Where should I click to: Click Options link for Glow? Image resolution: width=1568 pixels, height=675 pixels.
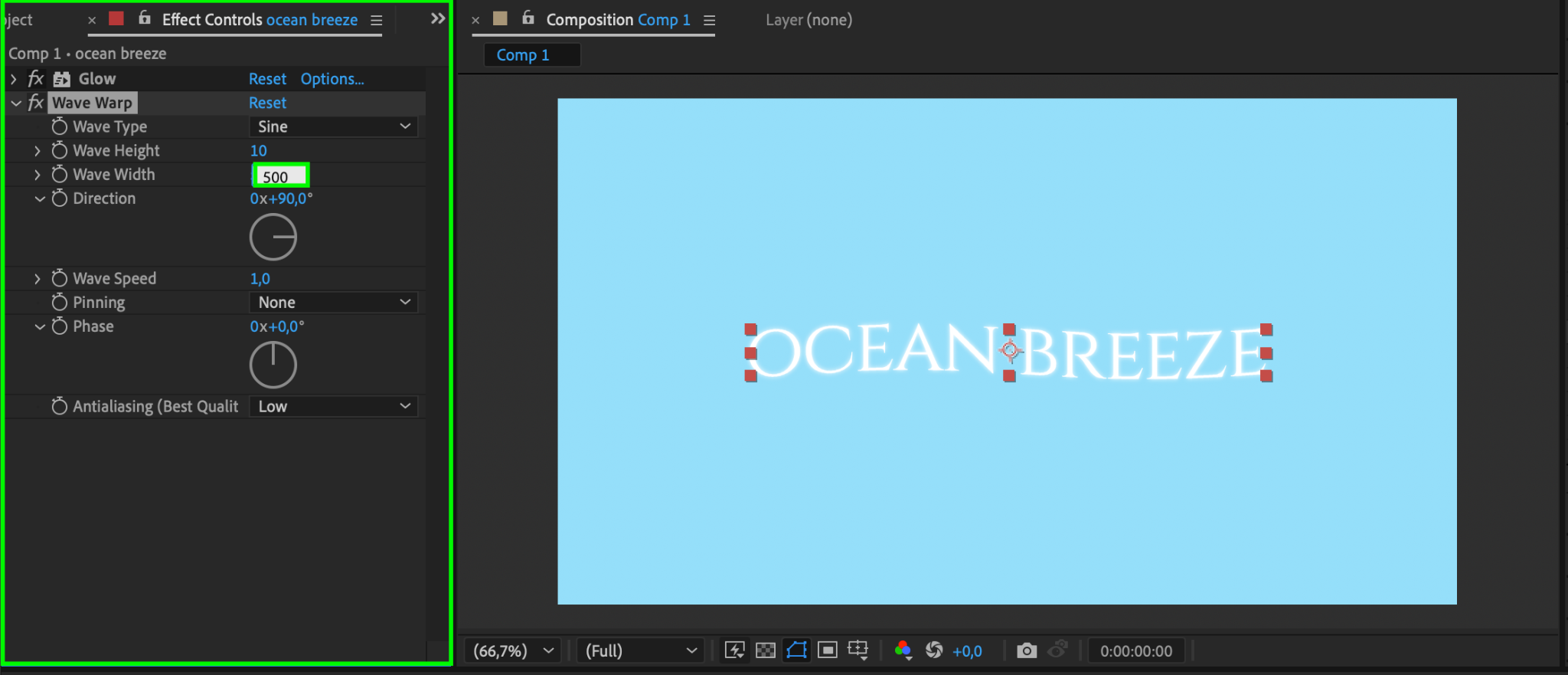332,79
